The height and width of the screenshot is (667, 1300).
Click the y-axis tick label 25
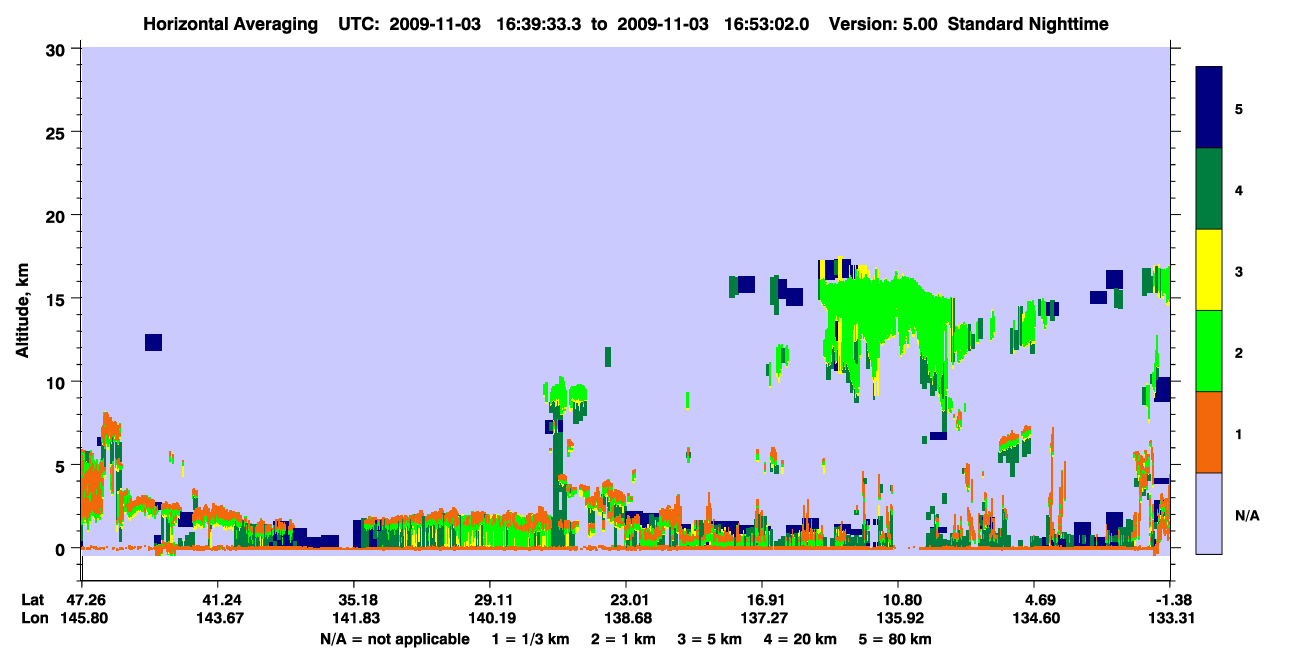coord(58,132)
